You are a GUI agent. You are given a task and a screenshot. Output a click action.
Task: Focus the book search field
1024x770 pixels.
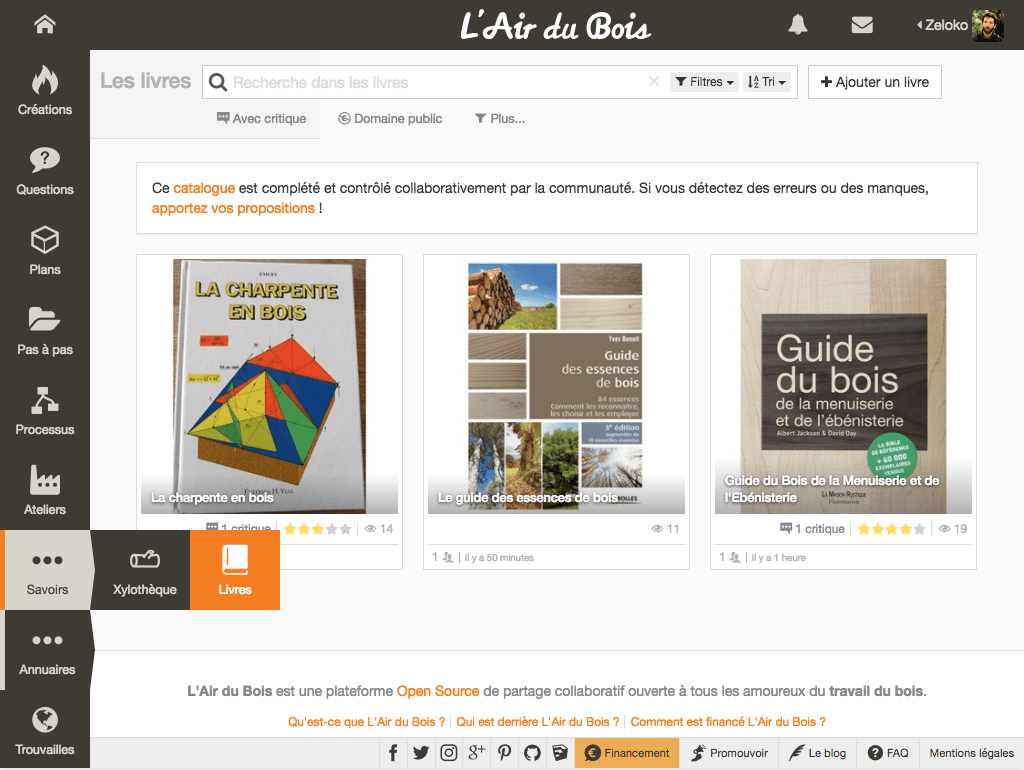(438, 82)
